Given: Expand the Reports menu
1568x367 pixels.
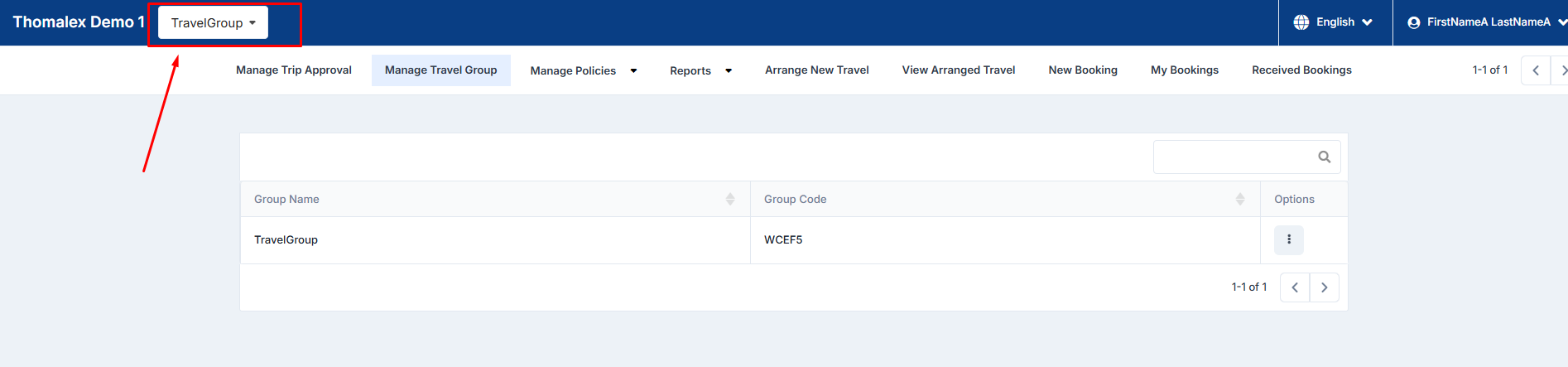Looking at the screenshot, I should 701,70.
